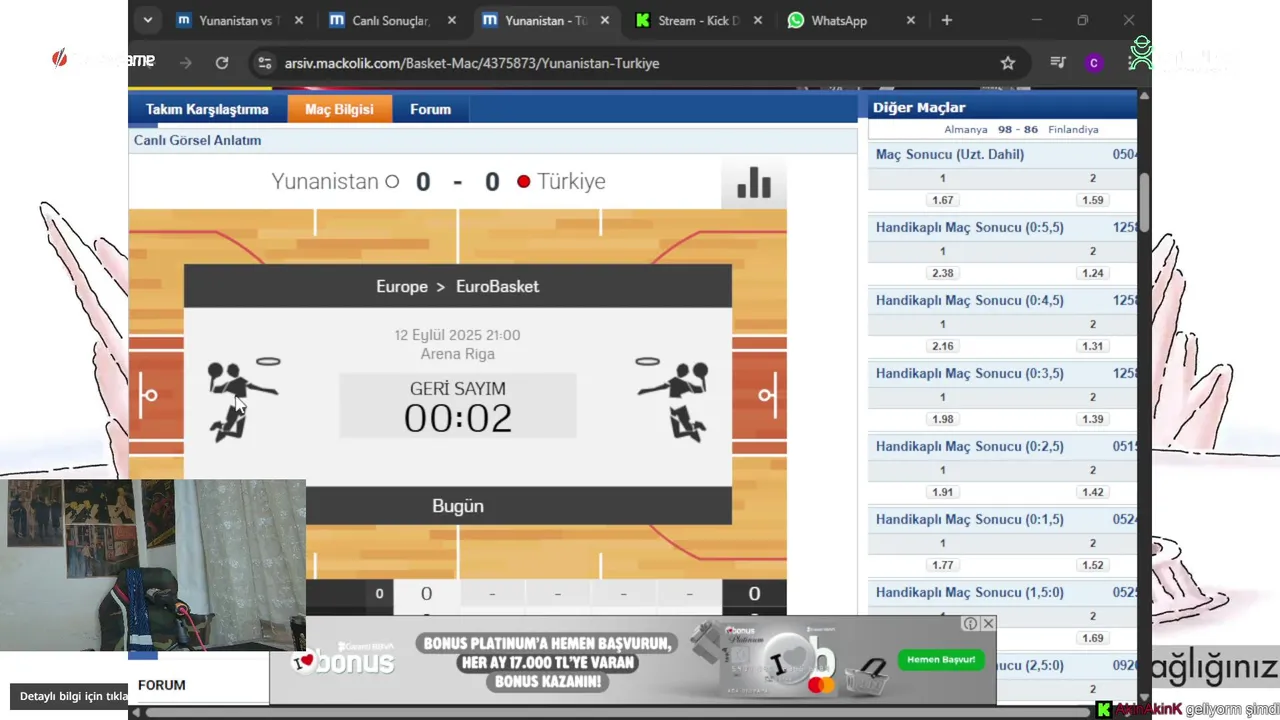Click the white Yunanistan team dot
The image size is (1280, 720).
(x=392, y=182)
